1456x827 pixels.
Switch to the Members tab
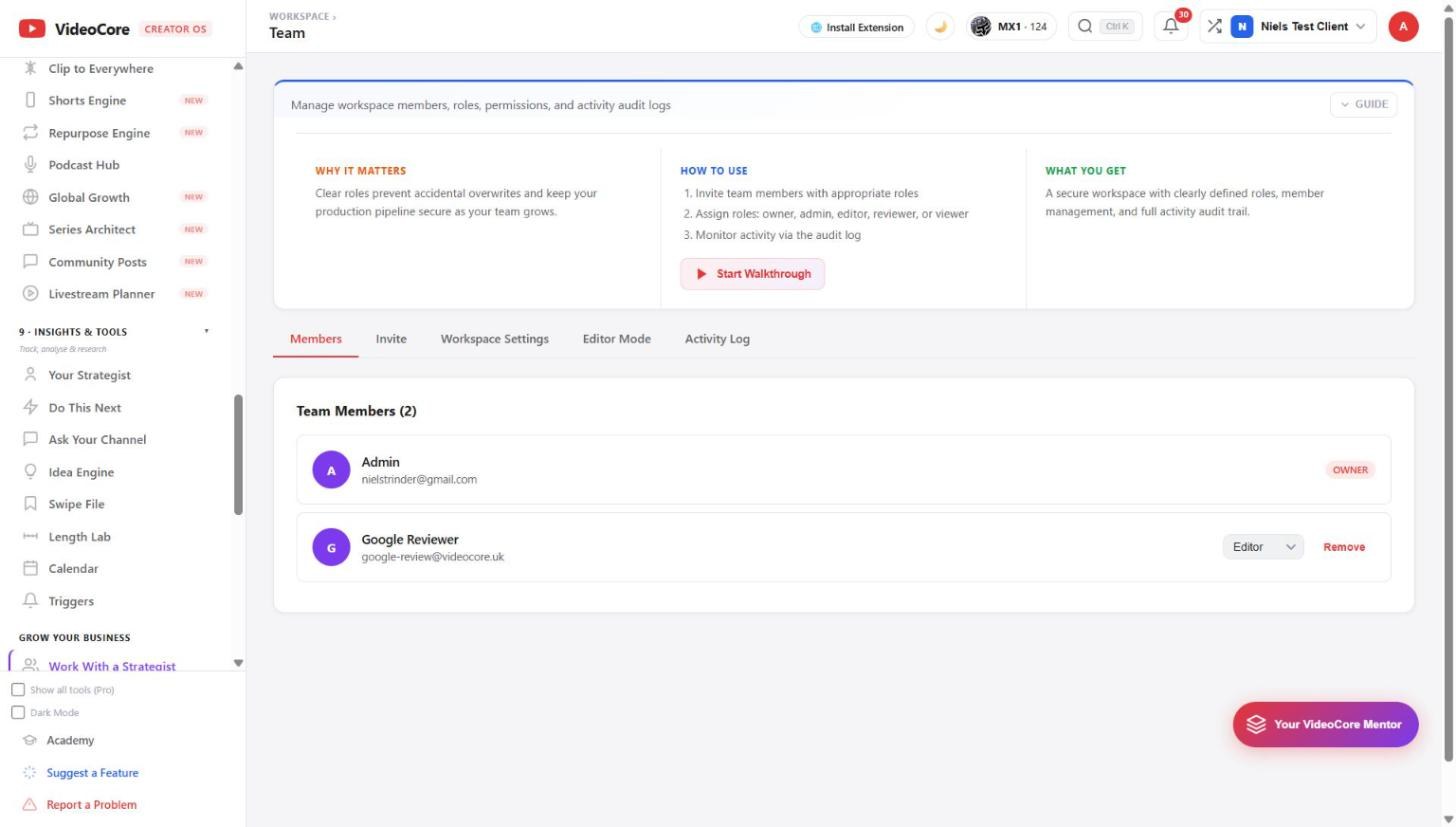point(316,339)
